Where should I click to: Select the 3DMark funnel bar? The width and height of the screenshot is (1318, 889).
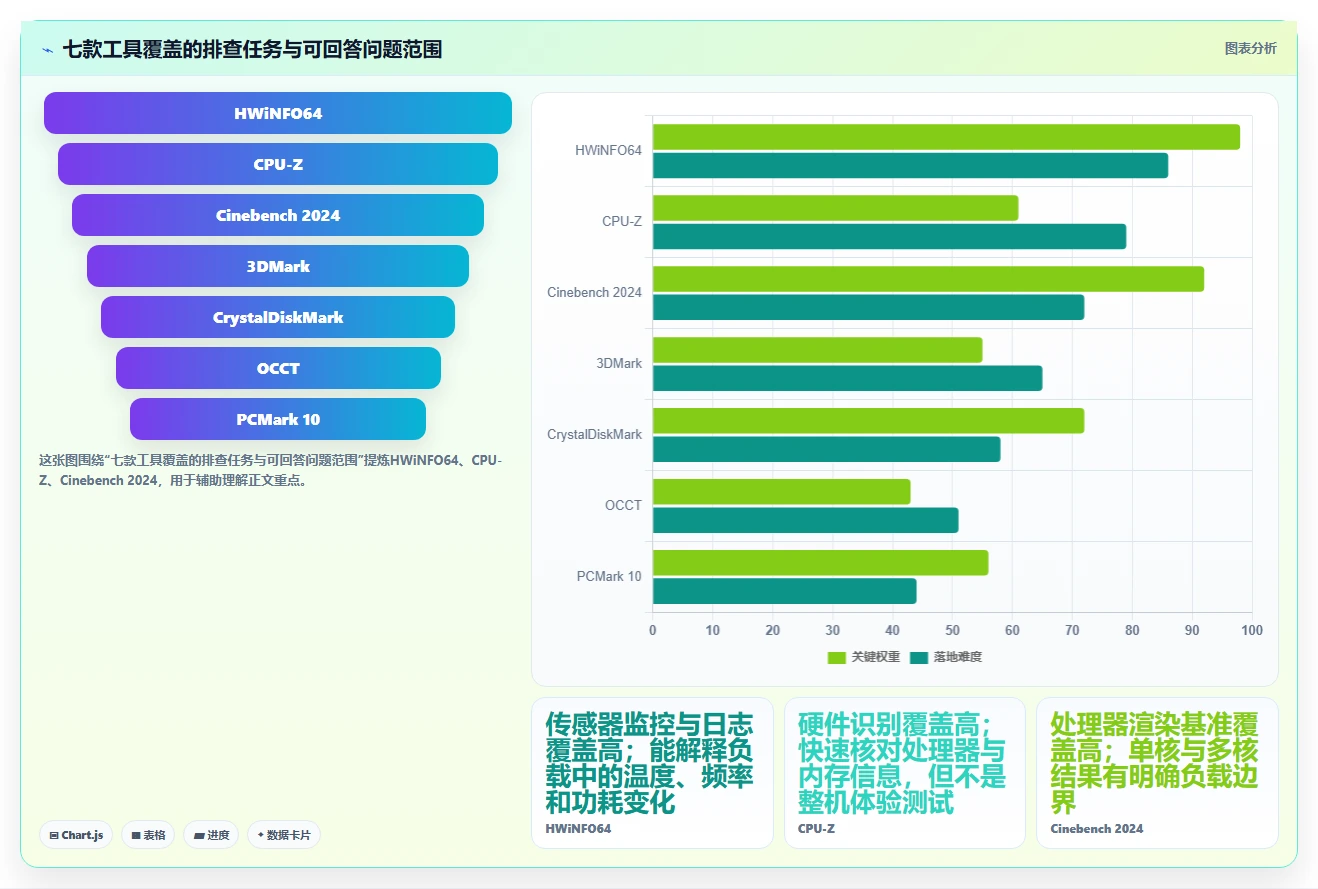tap(278, 266)
